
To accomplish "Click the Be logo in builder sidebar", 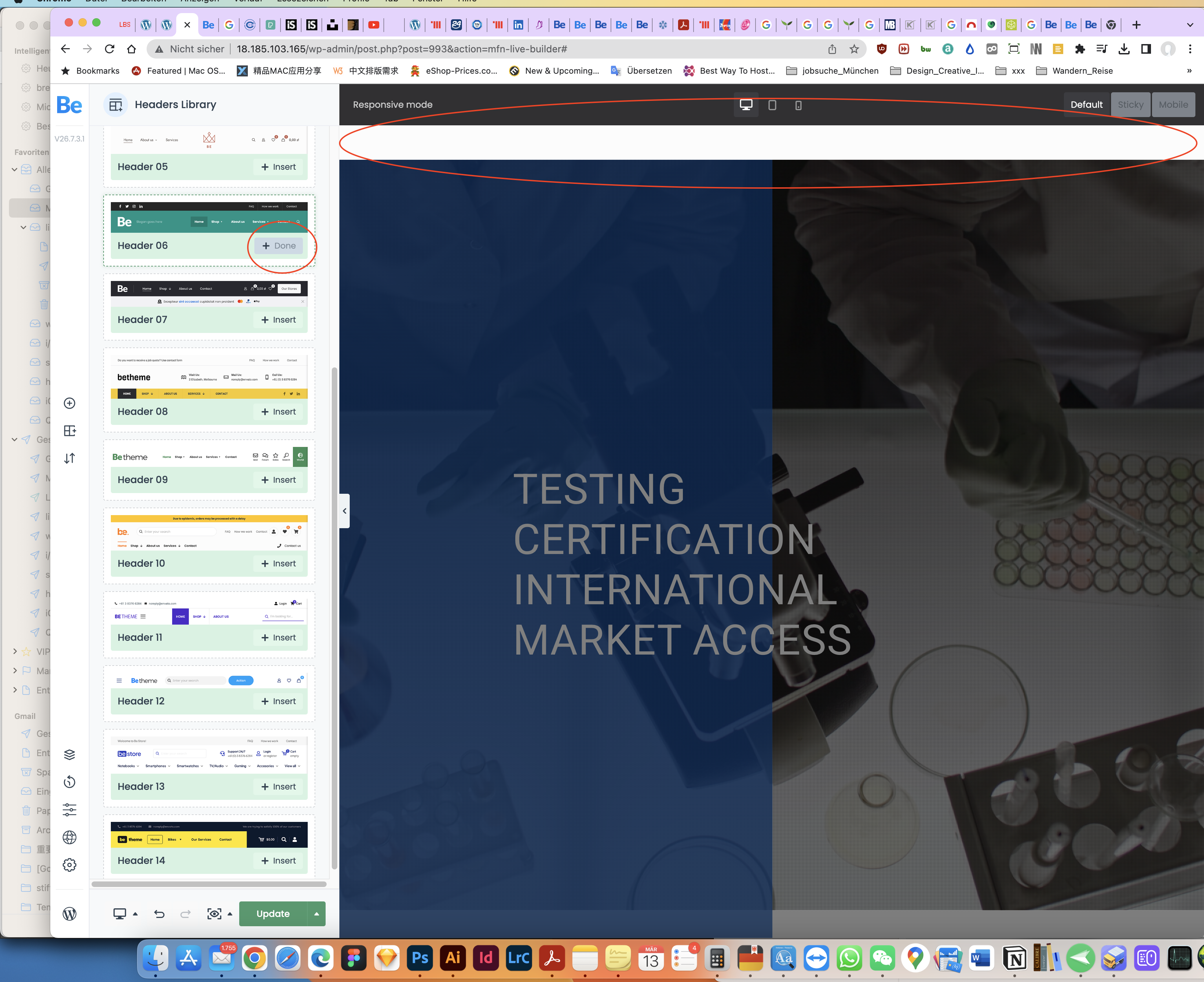I will (x=70, y=105).
